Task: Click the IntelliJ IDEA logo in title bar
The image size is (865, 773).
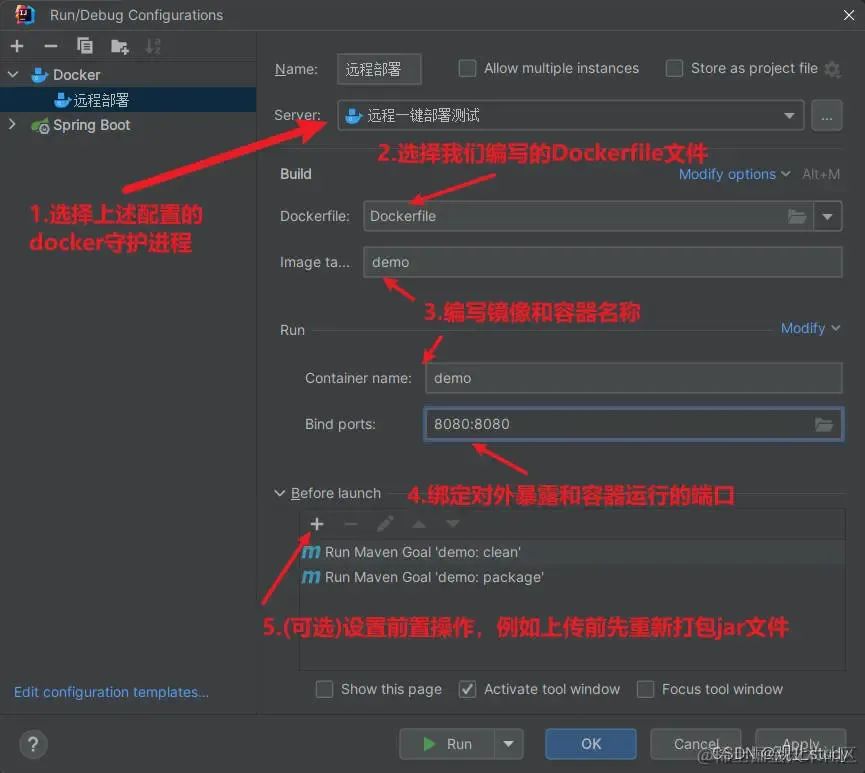Action: 25,14
